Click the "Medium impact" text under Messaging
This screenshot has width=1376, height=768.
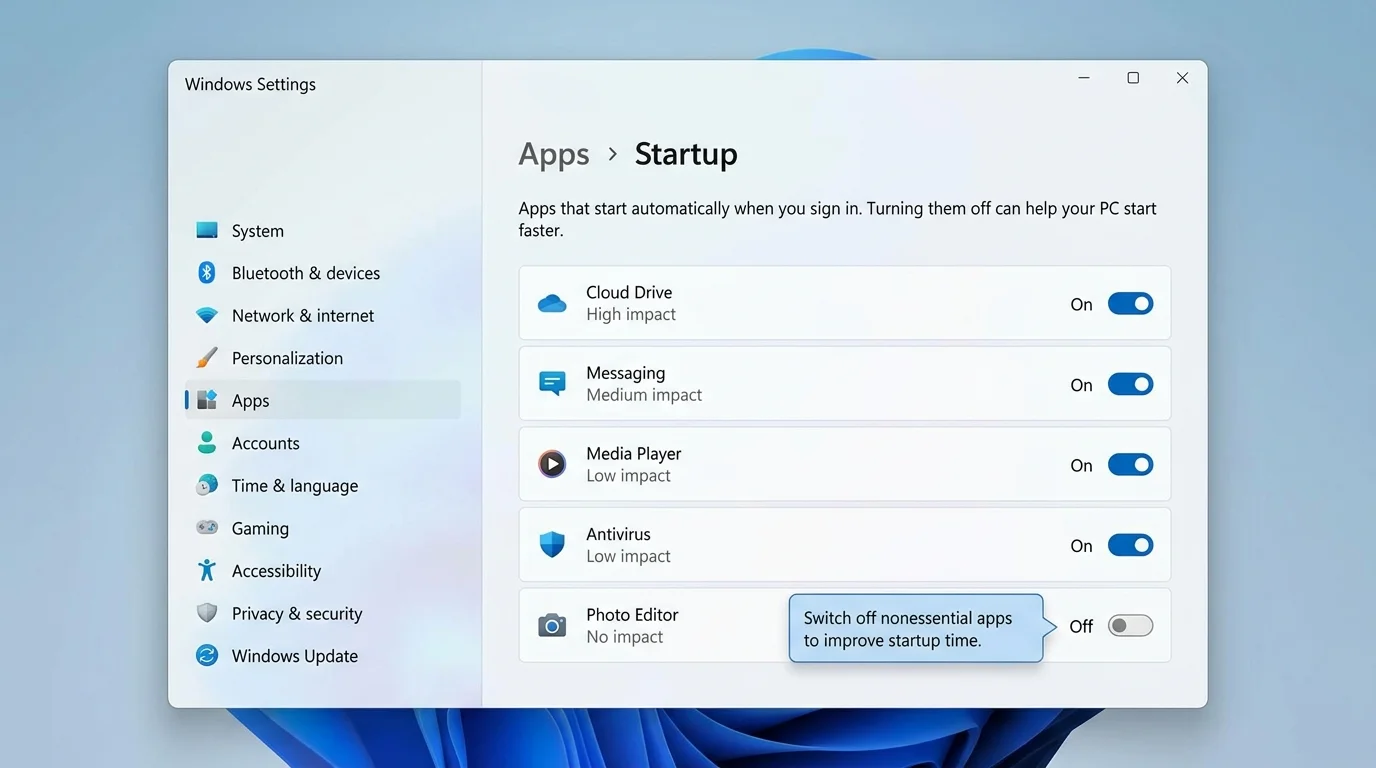pos(644,395)
